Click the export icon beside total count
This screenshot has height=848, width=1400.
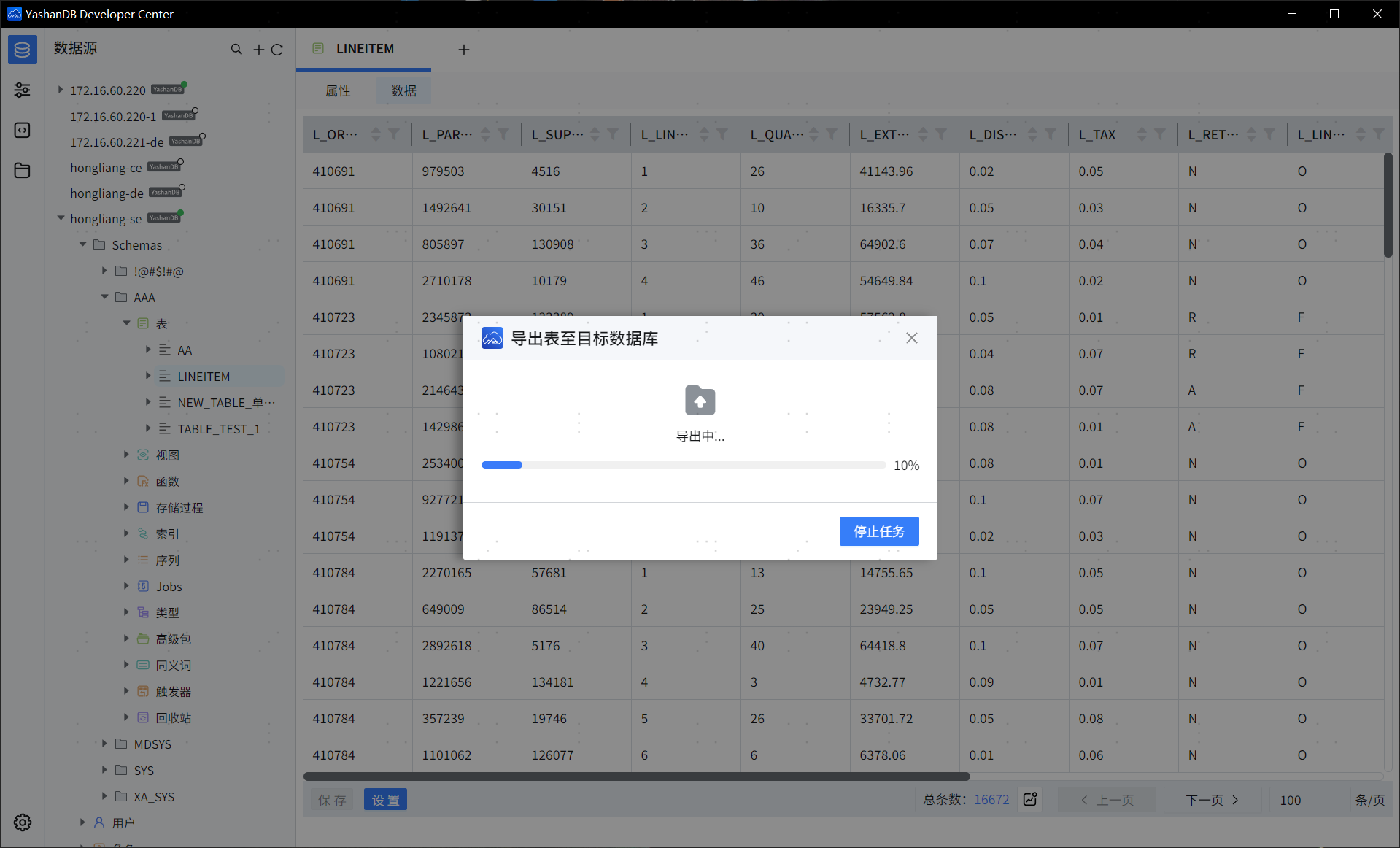[1030, 800]
